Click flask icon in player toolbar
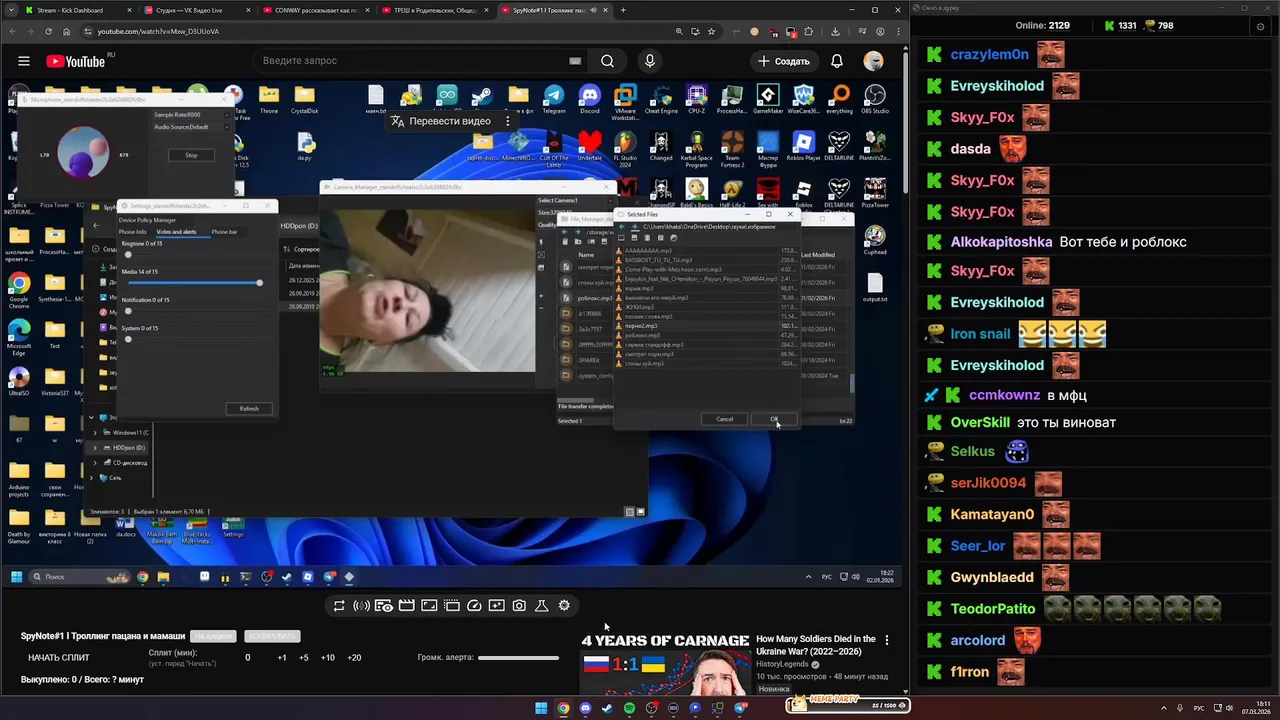Screen dimensions: 1280x720 pyautogui.click(x=541, y=605)
